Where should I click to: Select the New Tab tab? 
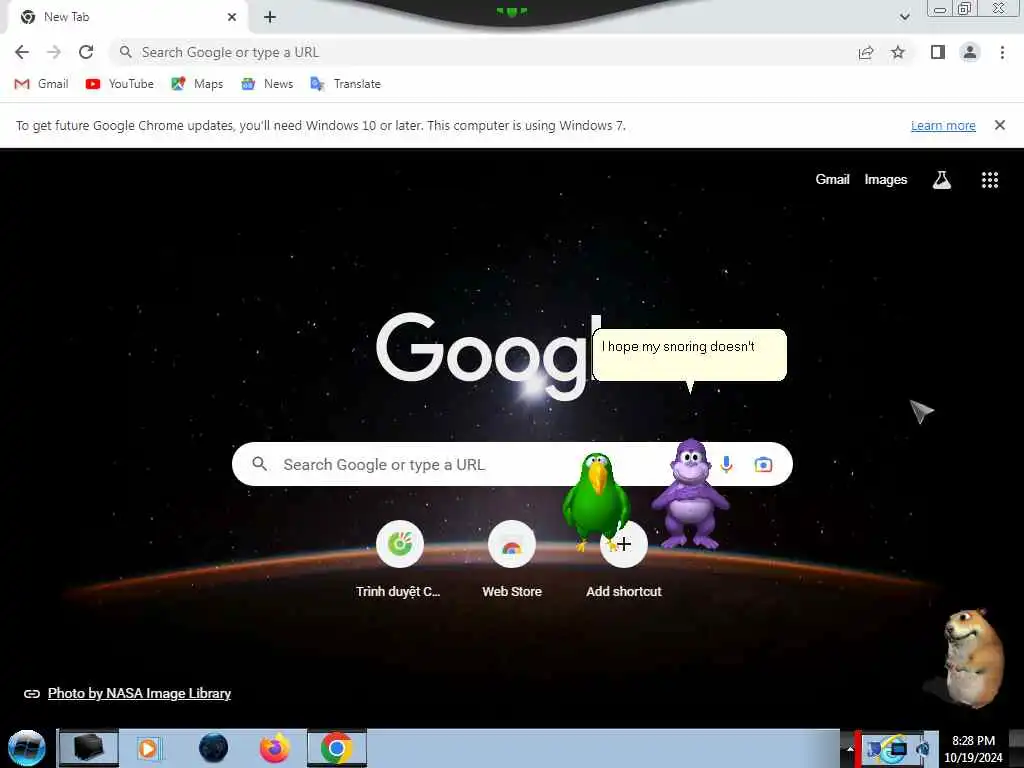127,17
